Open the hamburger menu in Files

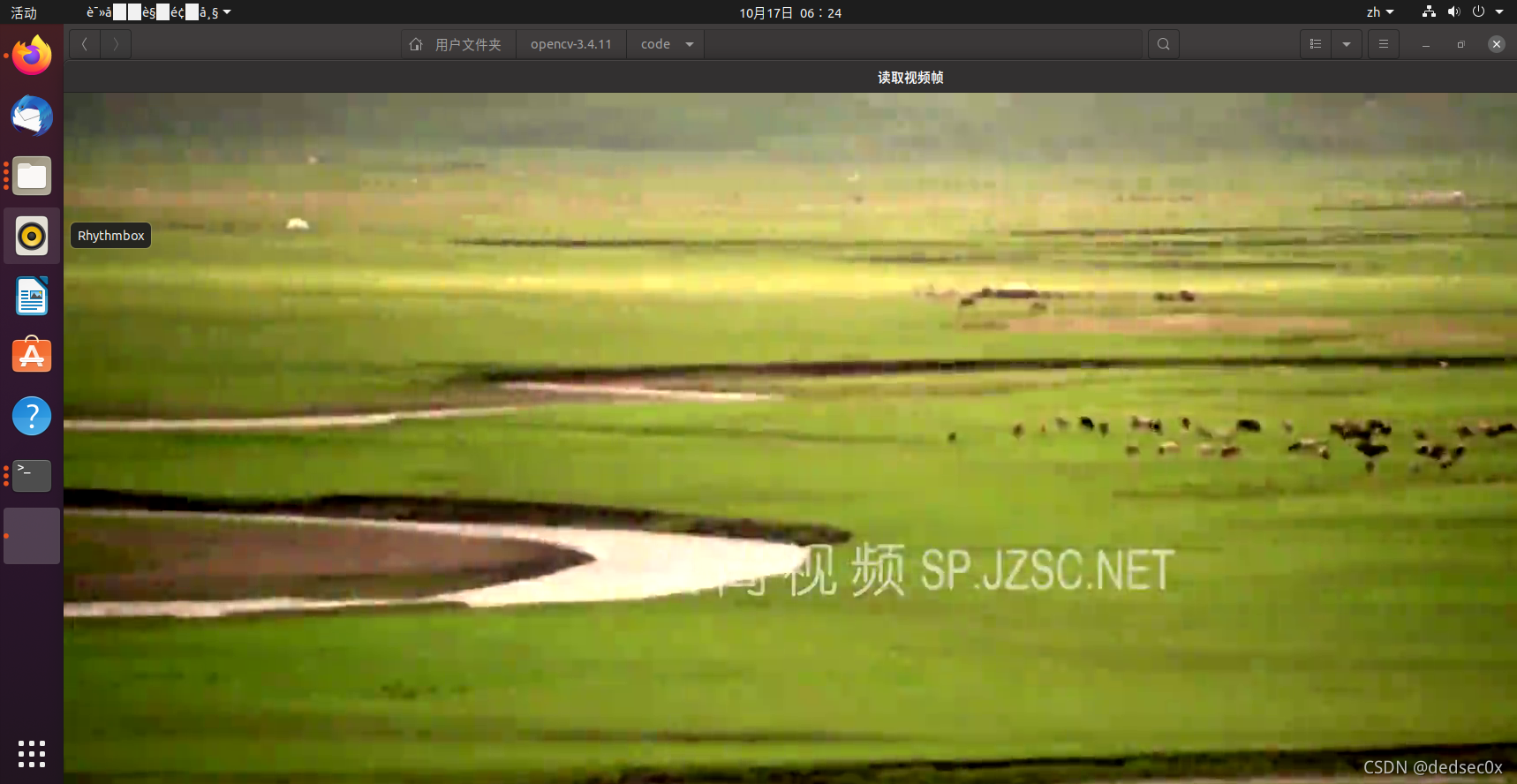click(x=1384, y=44)
